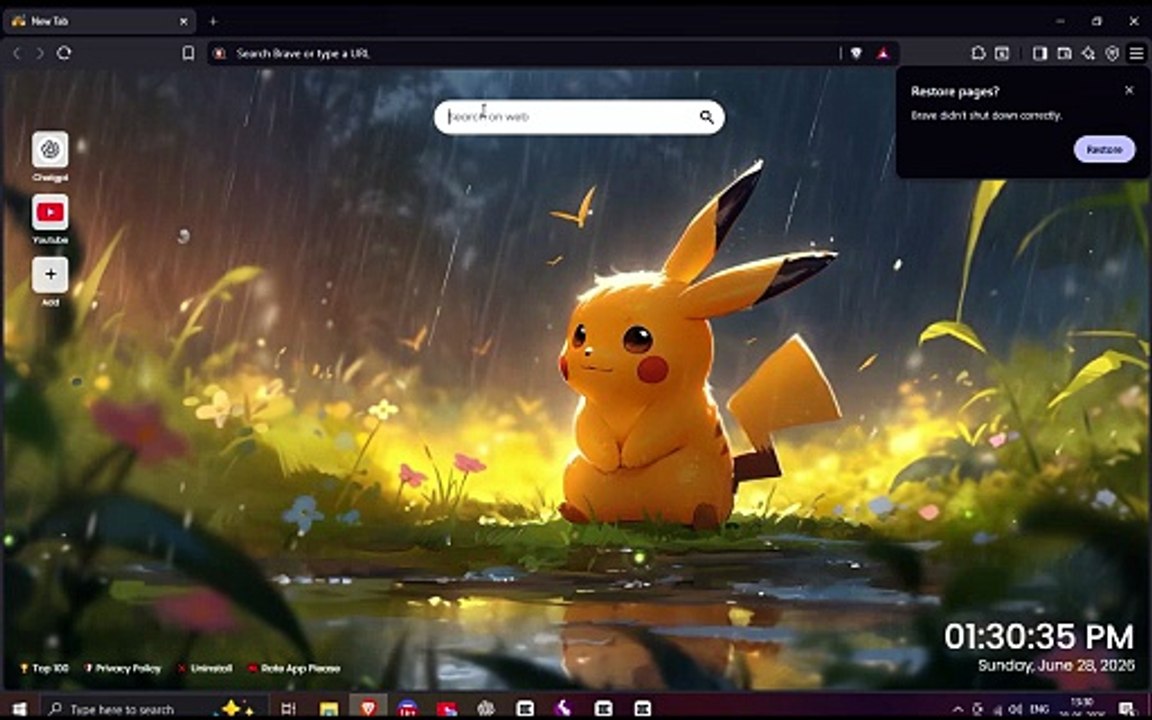Click the volume speaker icon in system tray
Image resolution: width=1152 pixels, height=720 pixels.
[x=1015, y=709]
